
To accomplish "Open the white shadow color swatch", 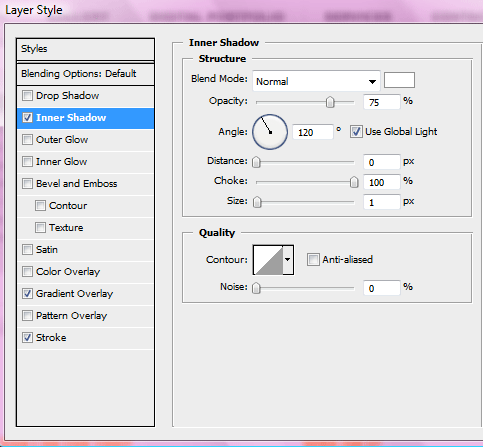I will pos(399,80).
